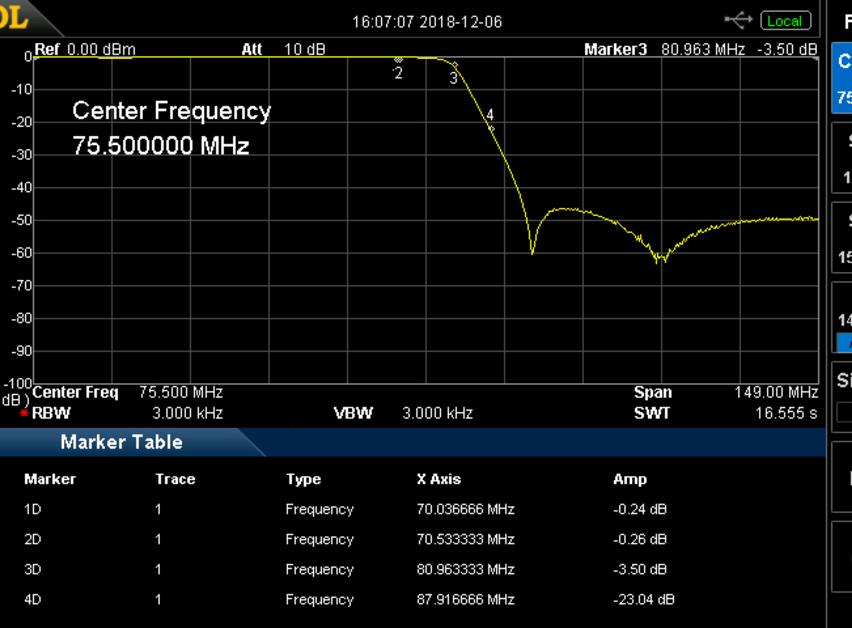The height and width of the screenshot is (628, 852).
Task: Click the green Local mode indicator
Action: click(785, 21)
